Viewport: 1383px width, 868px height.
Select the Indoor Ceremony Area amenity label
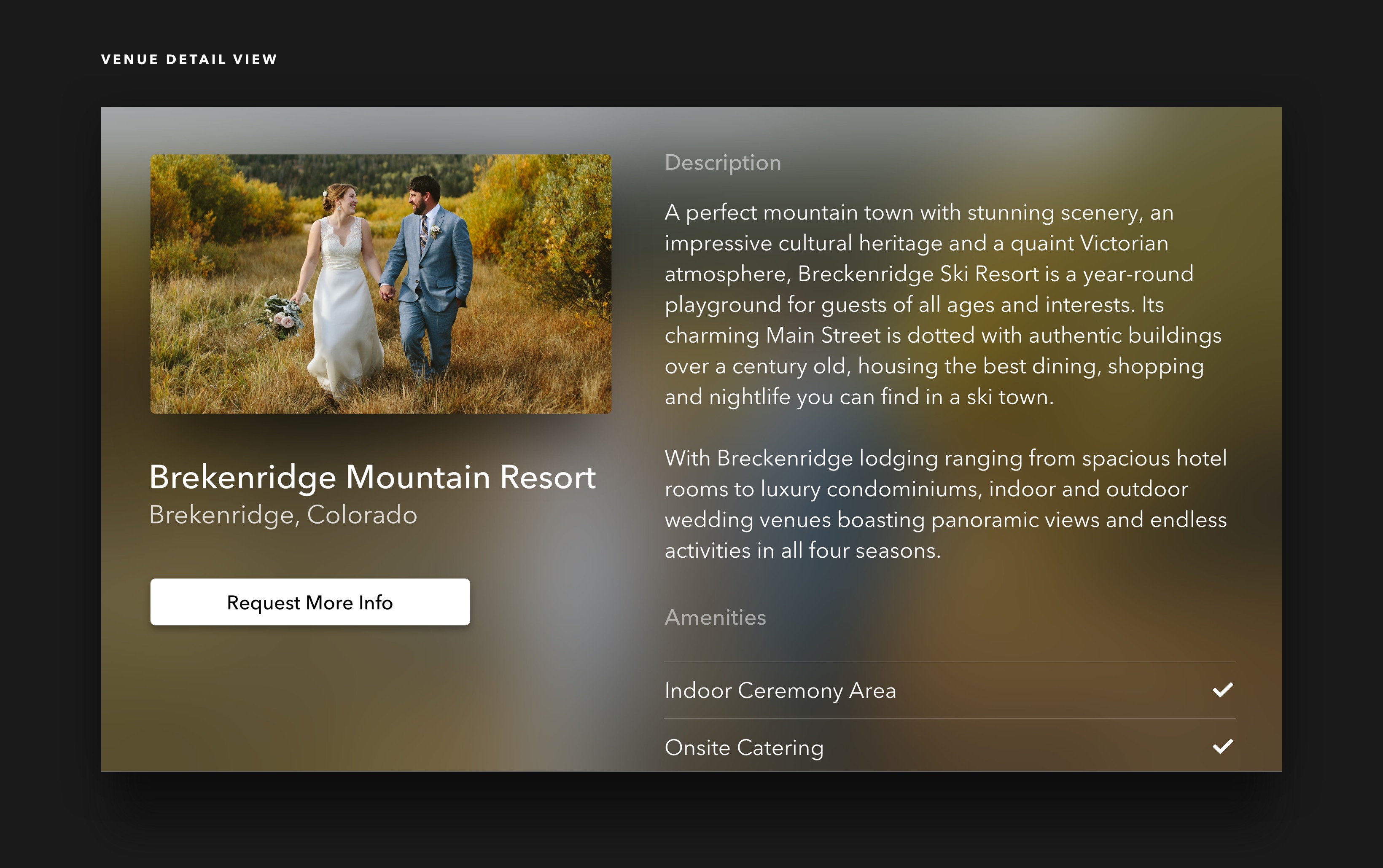780,690
